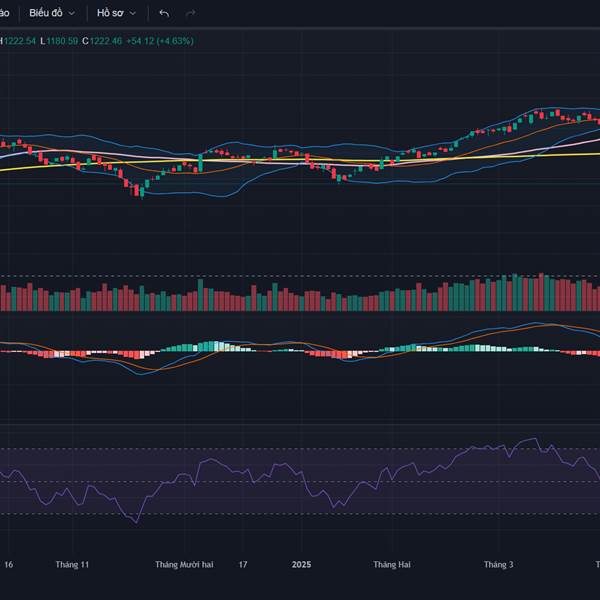Image resolution: width=600 pixels, height=600 pixels.
Task: Click the Tháng 11 time axis label
Action: (73, 564)
